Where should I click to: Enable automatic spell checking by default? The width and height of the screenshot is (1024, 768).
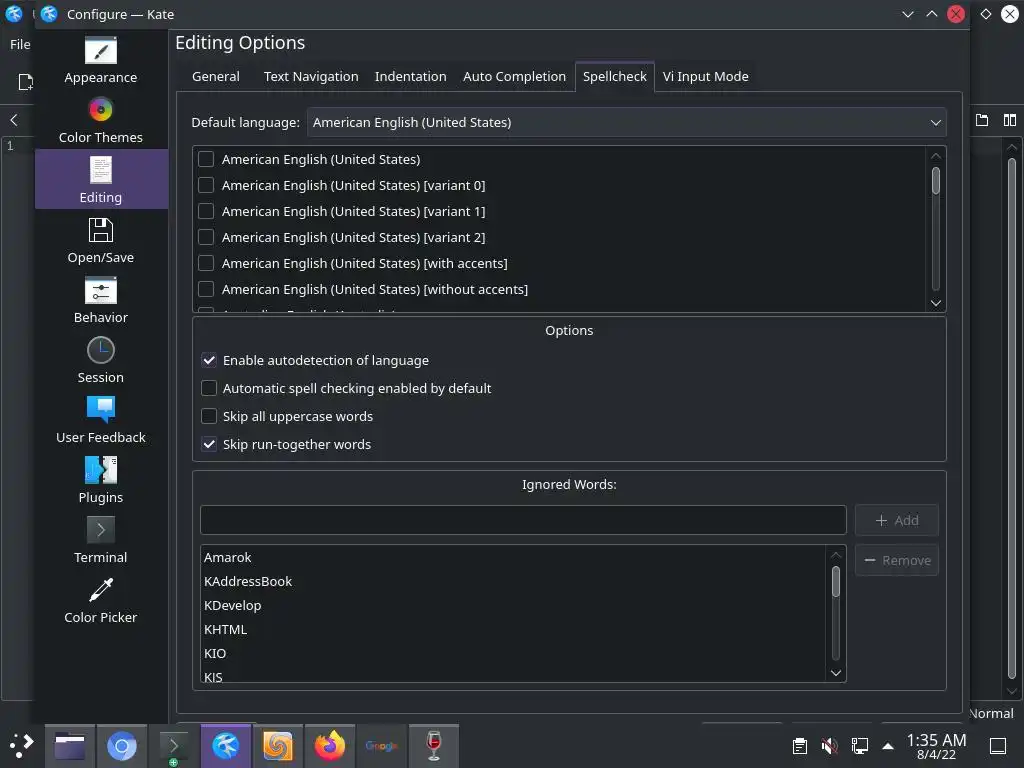pyautogui.click(x=209, y=389)
